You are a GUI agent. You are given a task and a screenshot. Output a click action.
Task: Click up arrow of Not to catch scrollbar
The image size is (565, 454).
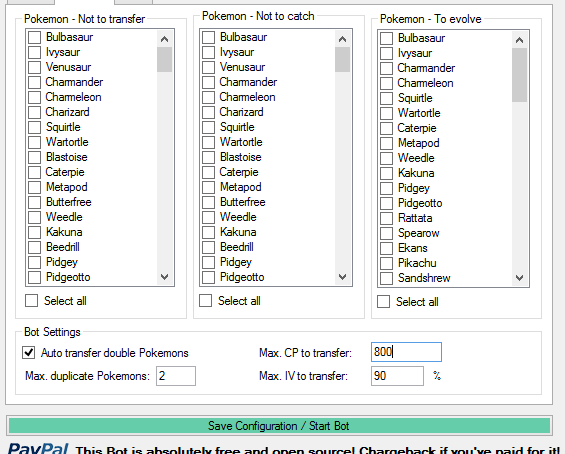coord(342,39)
